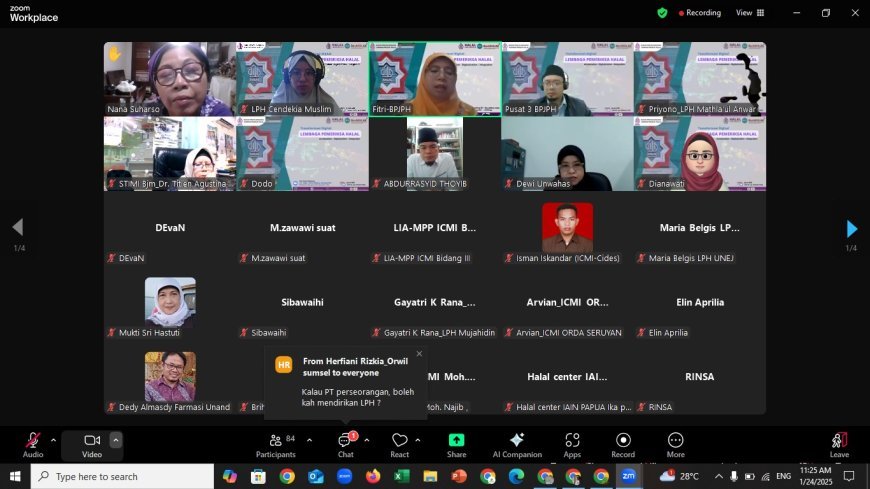The width and height of the screenshot is (870, 489).
Task: Select LPH Cendekia Muslim video tile
Action: [x=302, y=79]
